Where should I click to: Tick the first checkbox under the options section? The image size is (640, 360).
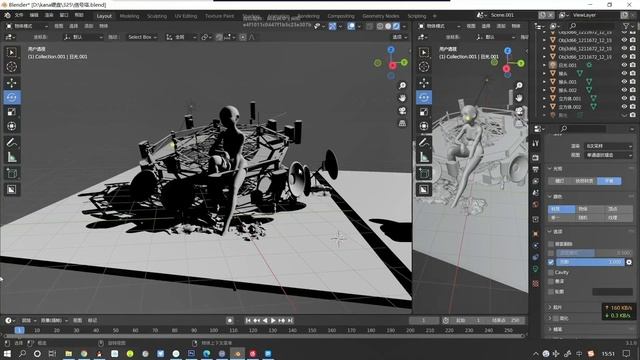(551, 244)
